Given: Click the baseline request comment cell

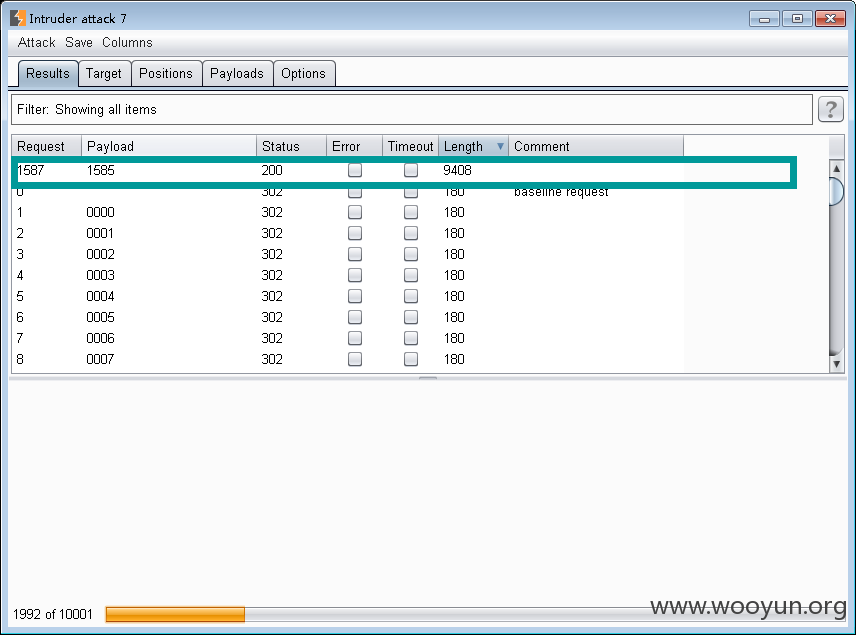Looking at the screenshot, I should point(561,192).
